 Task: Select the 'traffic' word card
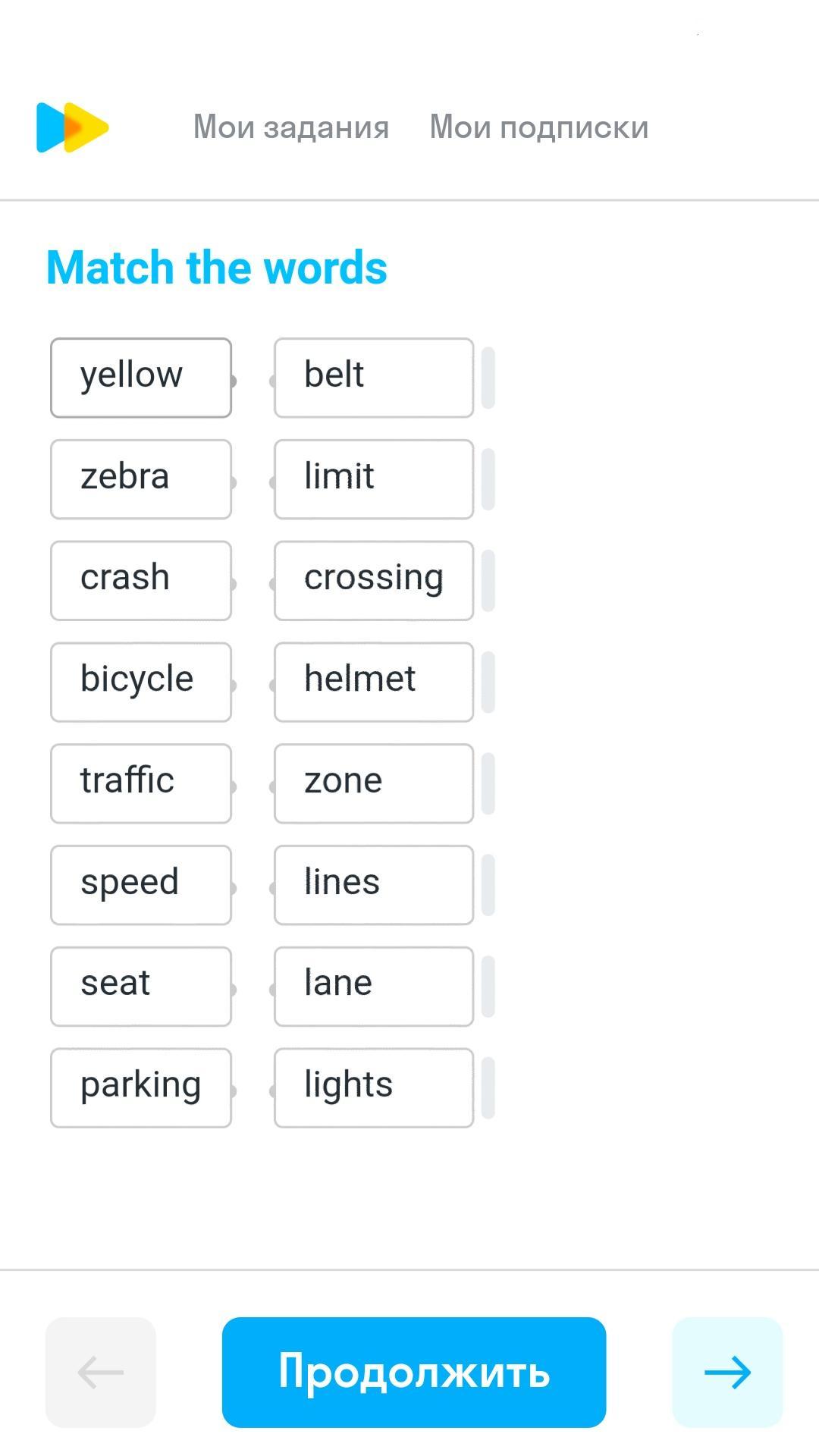(x=141, y=783)
